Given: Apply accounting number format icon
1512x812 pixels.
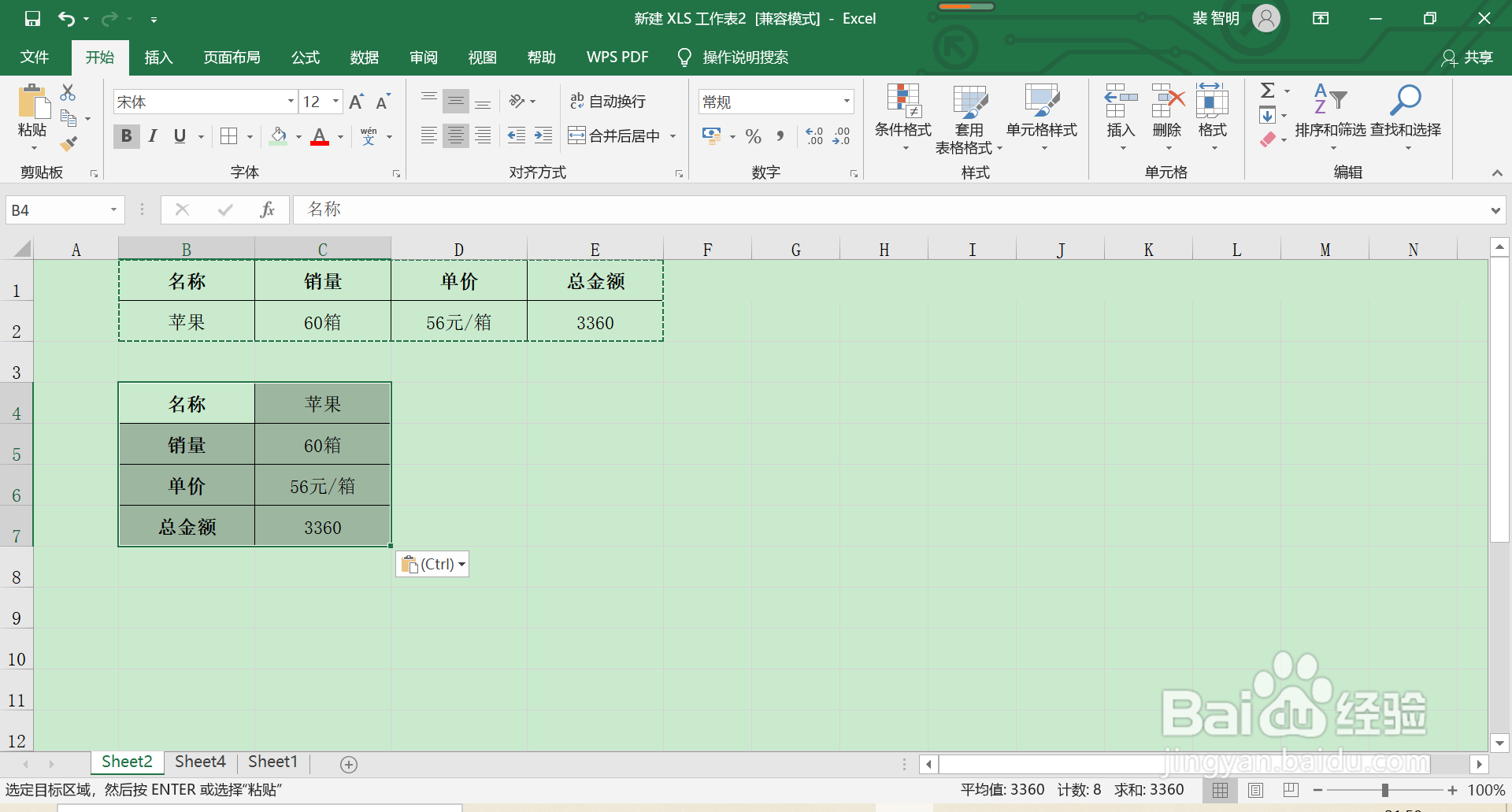Looking at the screenshot, I should [712, 136].
